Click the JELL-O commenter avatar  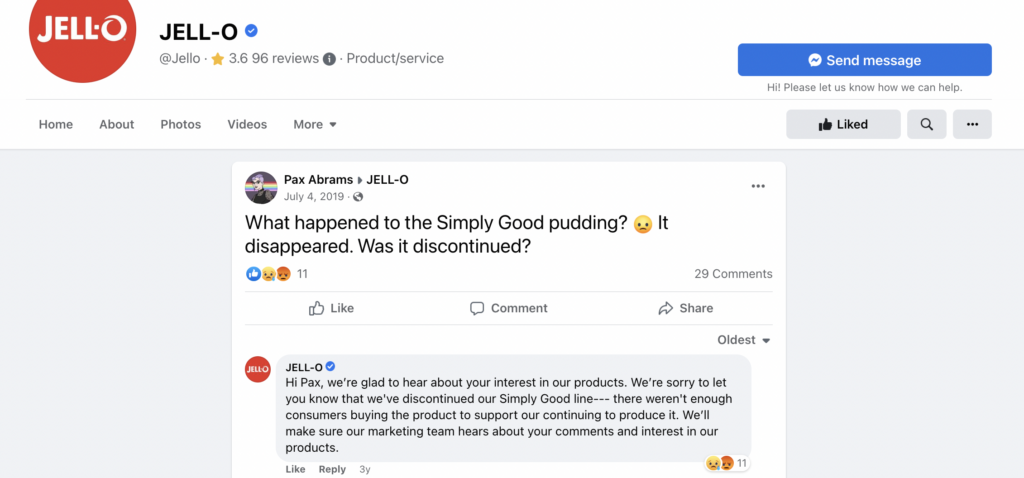click(258, 369)
